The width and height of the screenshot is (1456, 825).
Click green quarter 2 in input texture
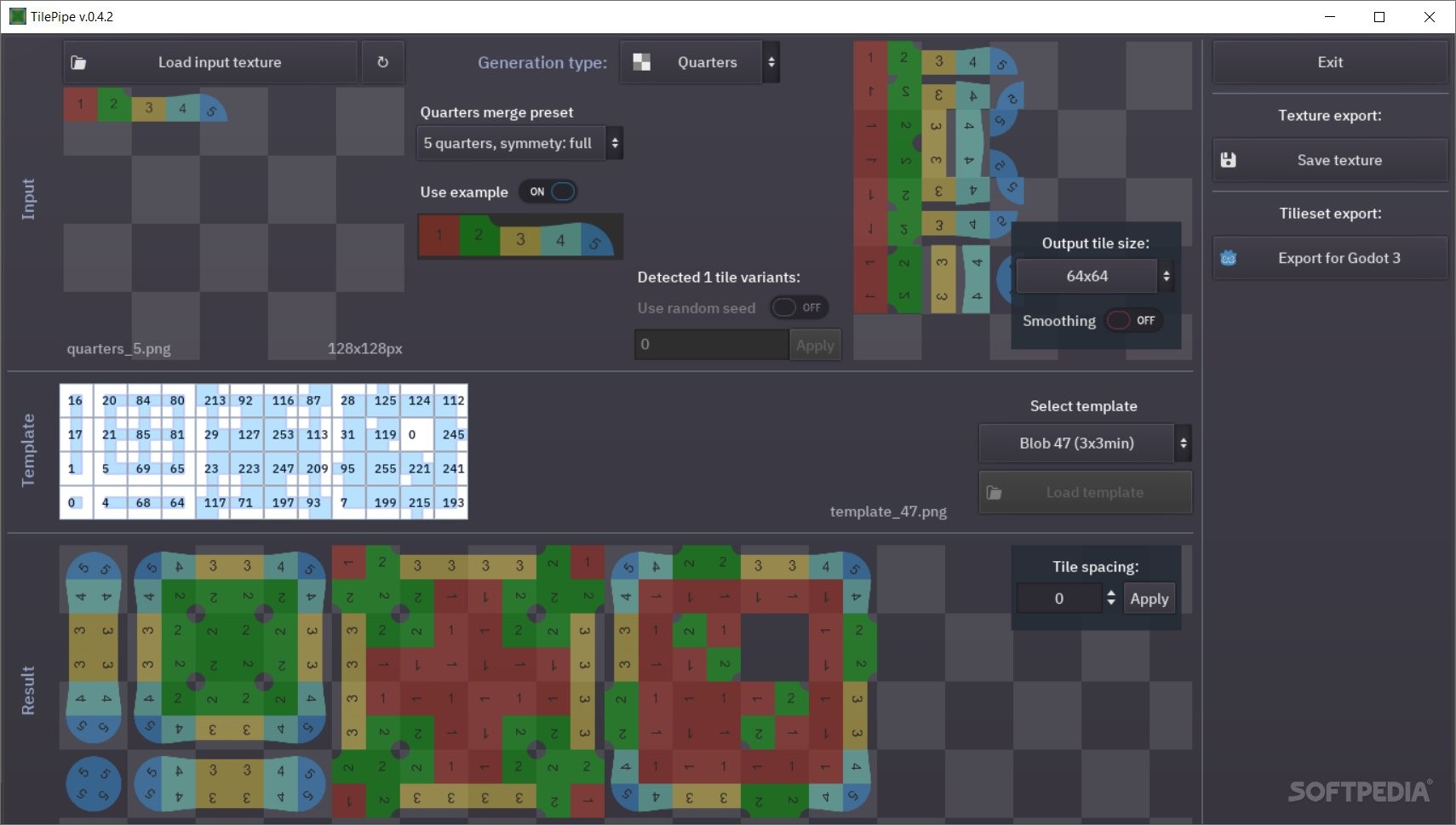(x=113, y=105)
